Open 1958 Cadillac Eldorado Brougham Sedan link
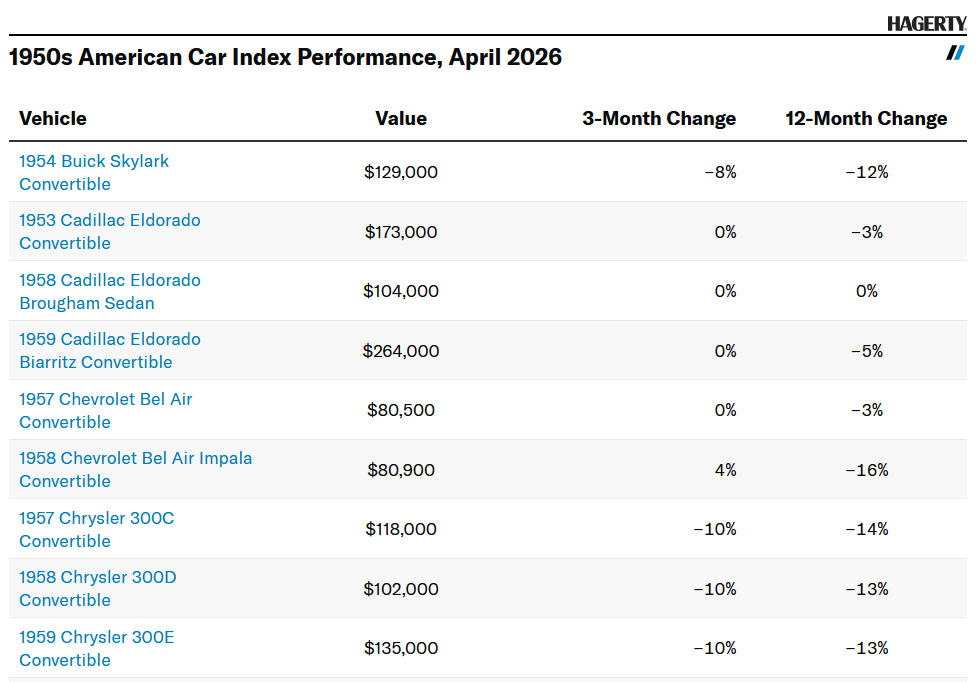This screenshot has width=977, height=682. coord(109,291)
